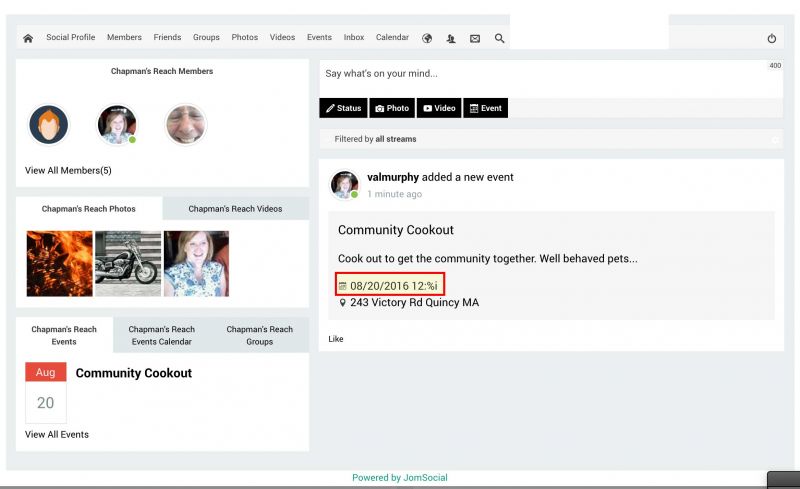Click the Event post button
The height and width of the screenshot is (489, 800).
click(486, 108)
